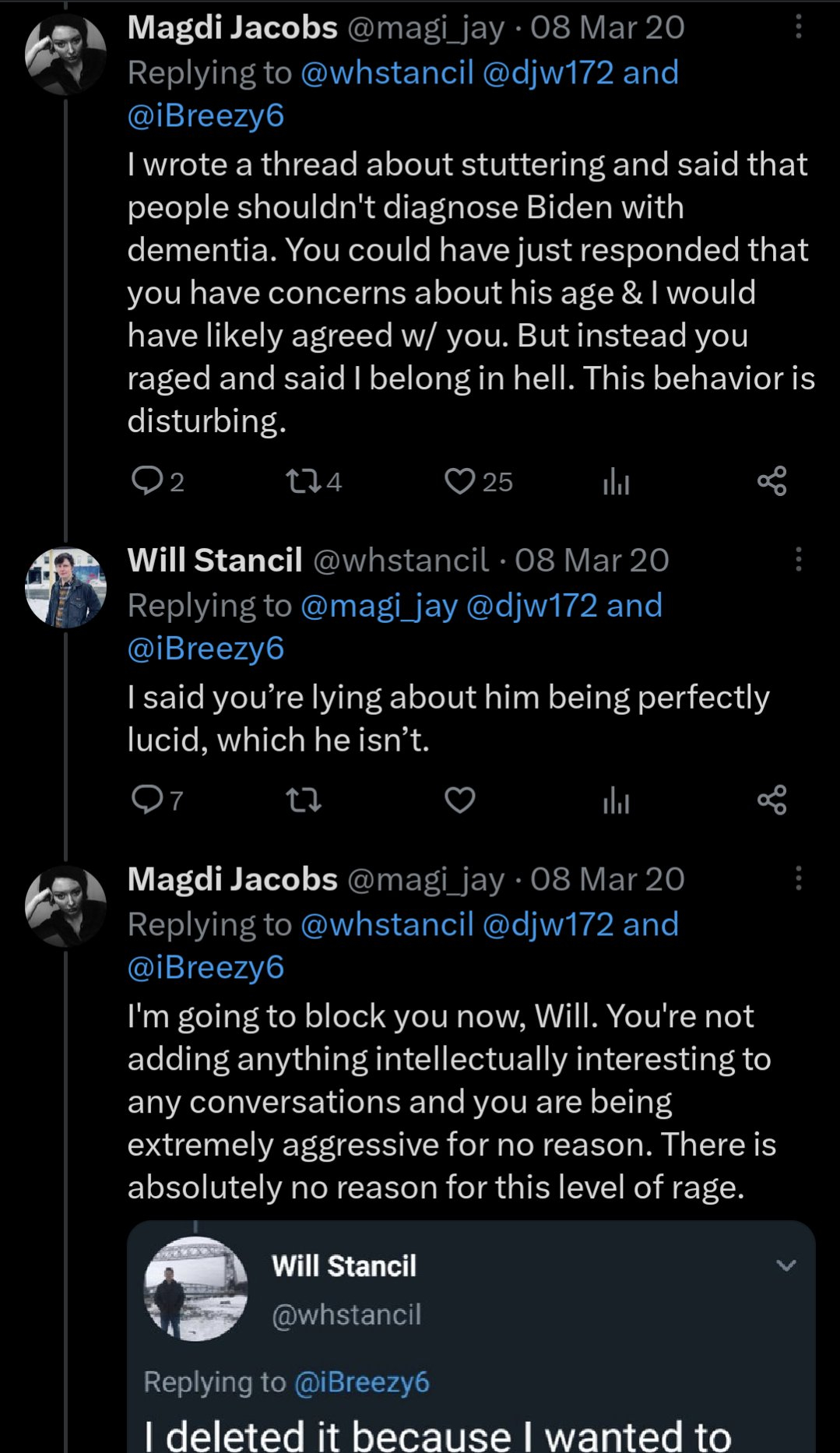This screenshot has width=840, height=1453.
Task: Open more options on first Magdi tweet
Action: [x=798, y=27]
